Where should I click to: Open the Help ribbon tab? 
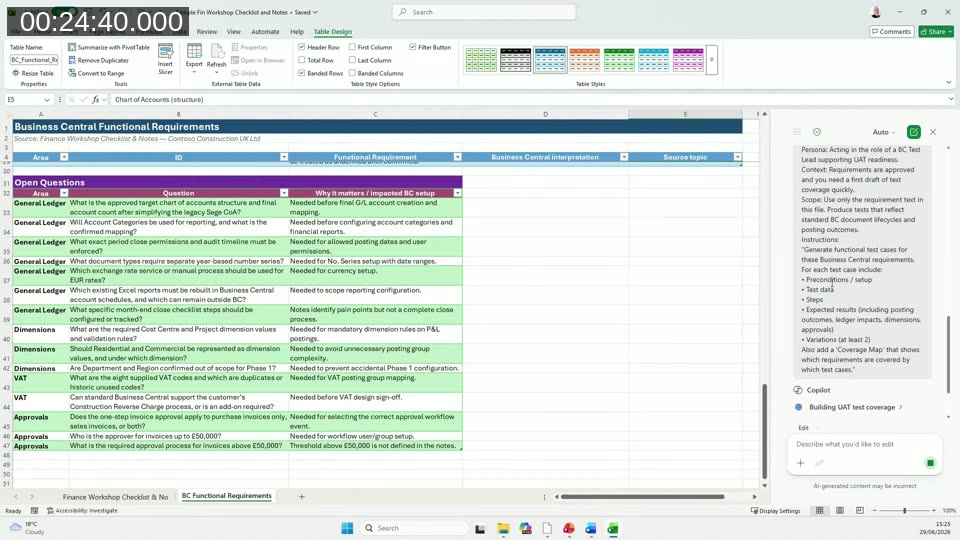[297, 32]
